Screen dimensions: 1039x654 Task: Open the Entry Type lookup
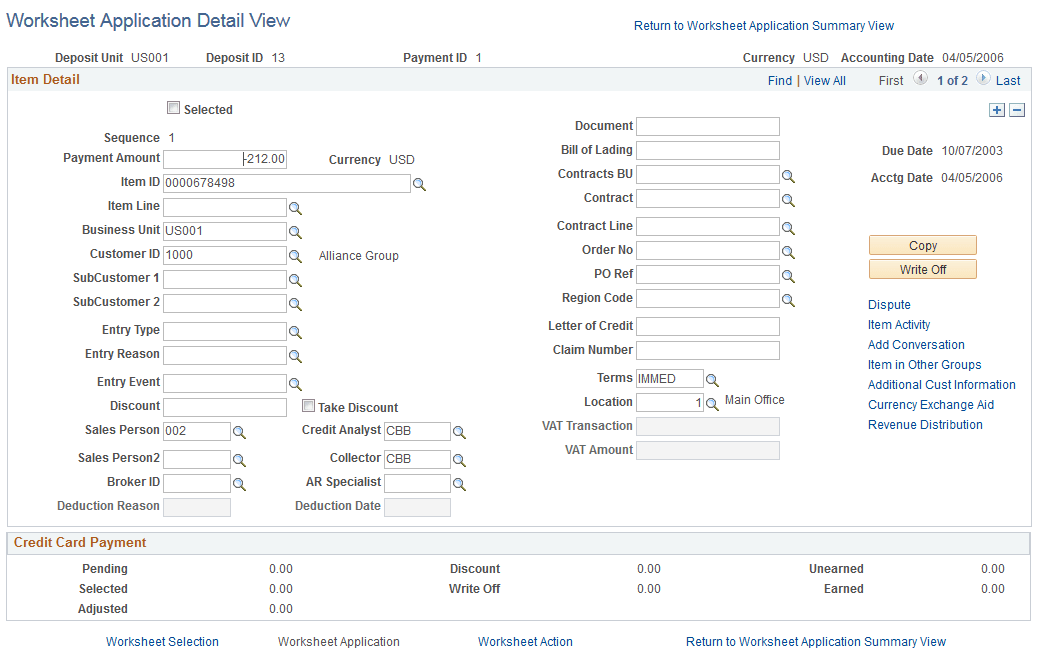295,331
